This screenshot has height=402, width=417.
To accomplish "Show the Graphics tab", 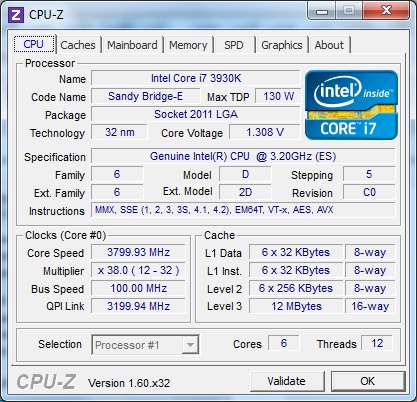I will click(x=282, y=45).
